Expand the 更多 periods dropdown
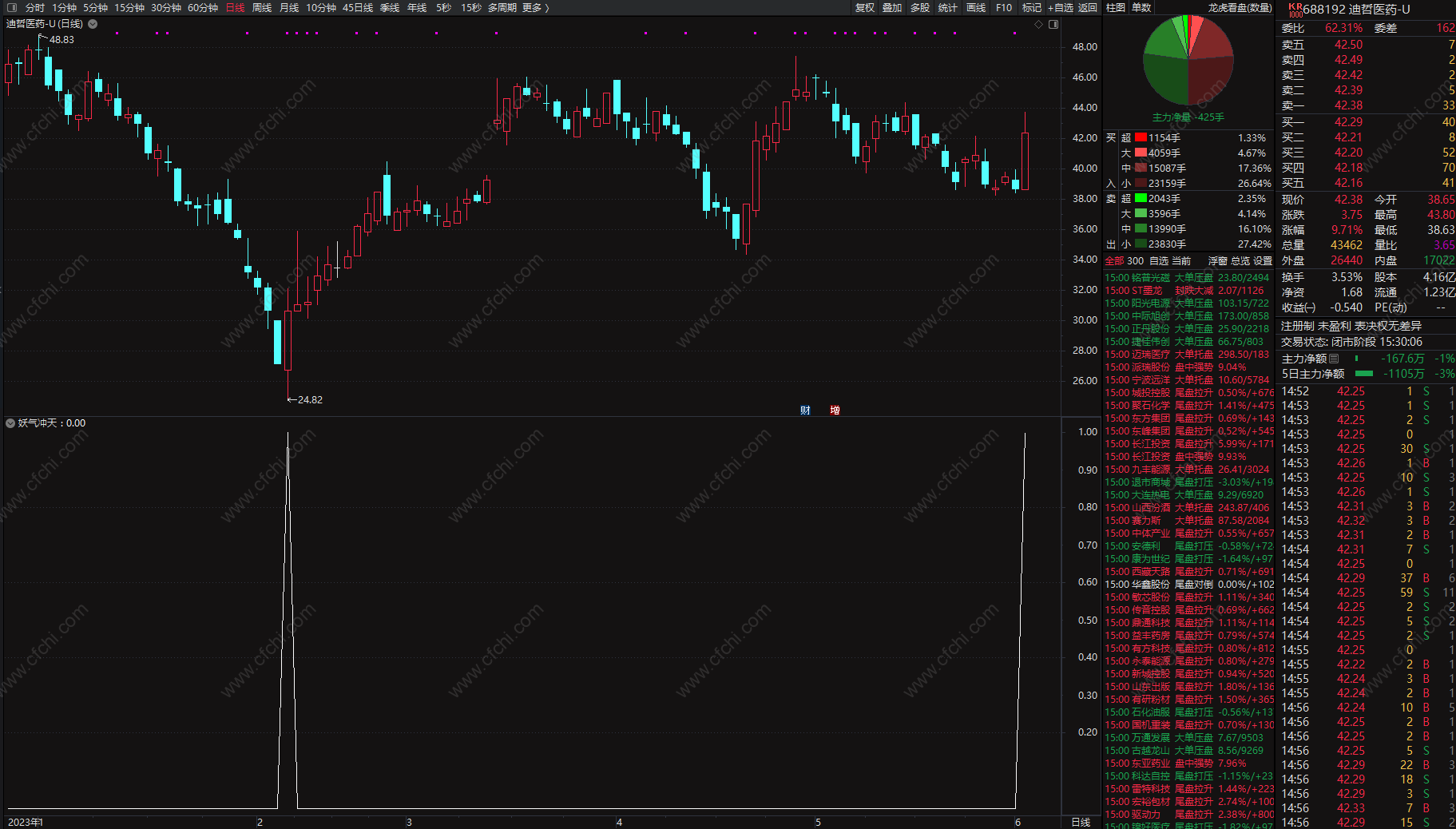The height and width of the screenshot is (829, 1456). (x=536, y=7)
